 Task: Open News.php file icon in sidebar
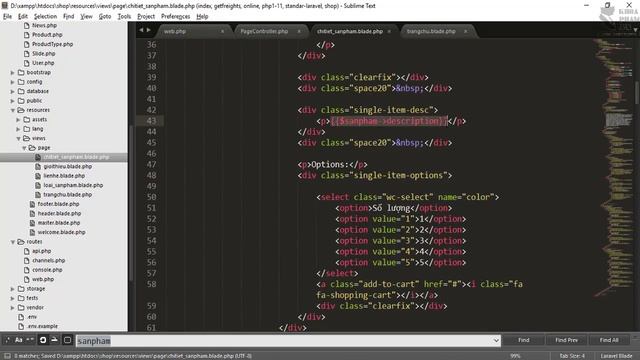(x=27, y=25)
